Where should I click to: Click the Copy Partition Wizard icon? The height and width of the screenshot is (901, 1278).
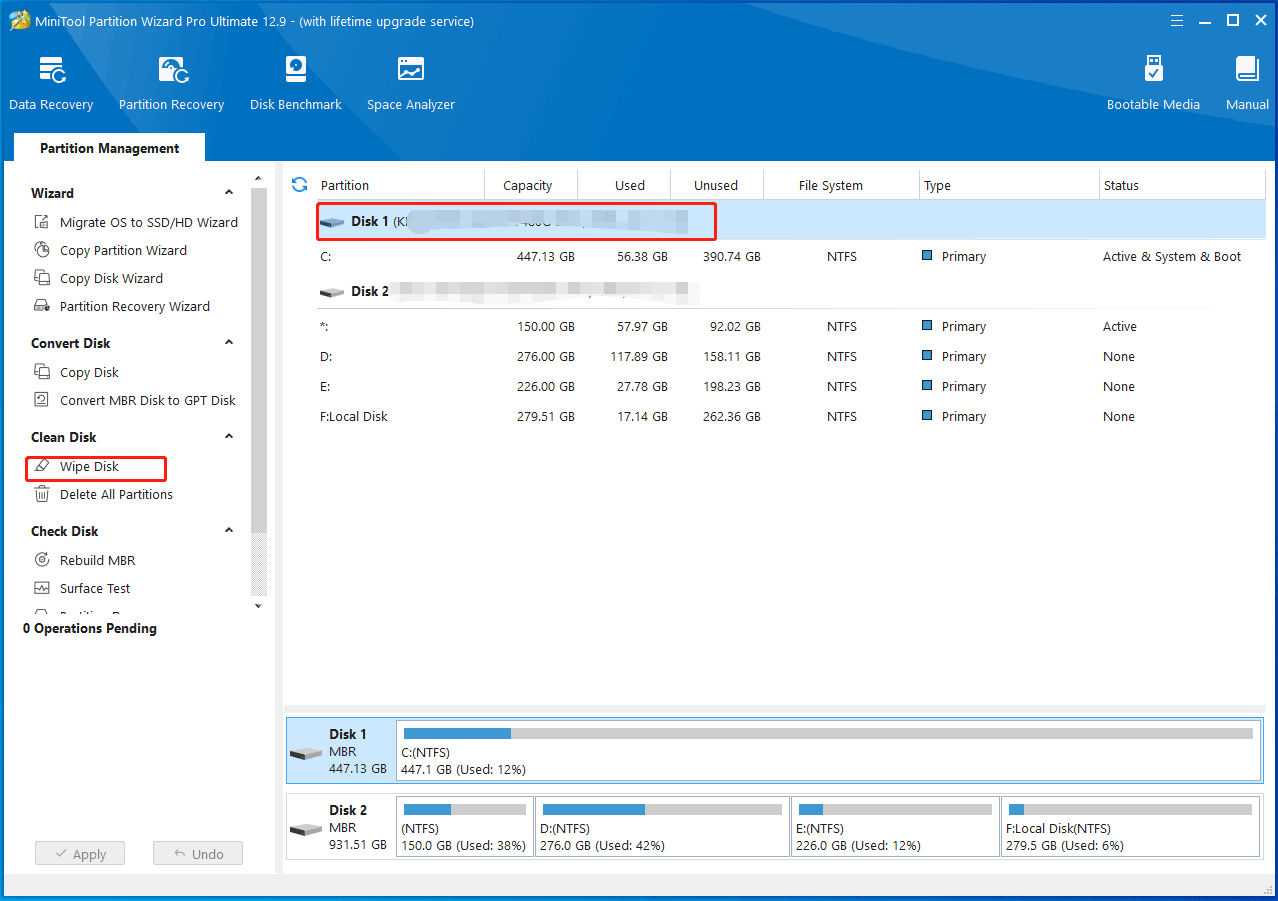(42, 250)
